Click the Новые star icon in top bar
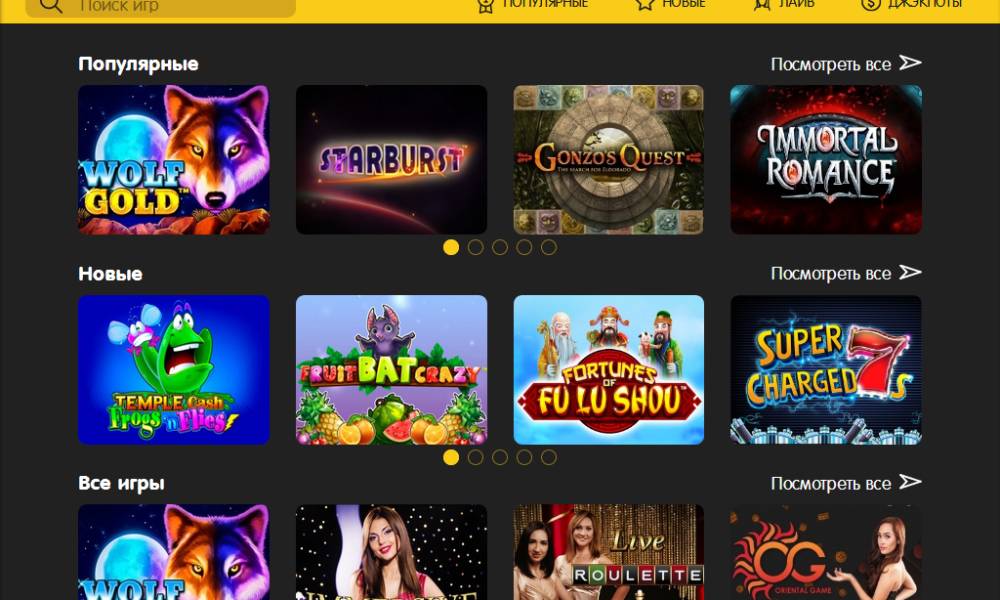This screenshot has width=1000, height=600. [645, 4]
